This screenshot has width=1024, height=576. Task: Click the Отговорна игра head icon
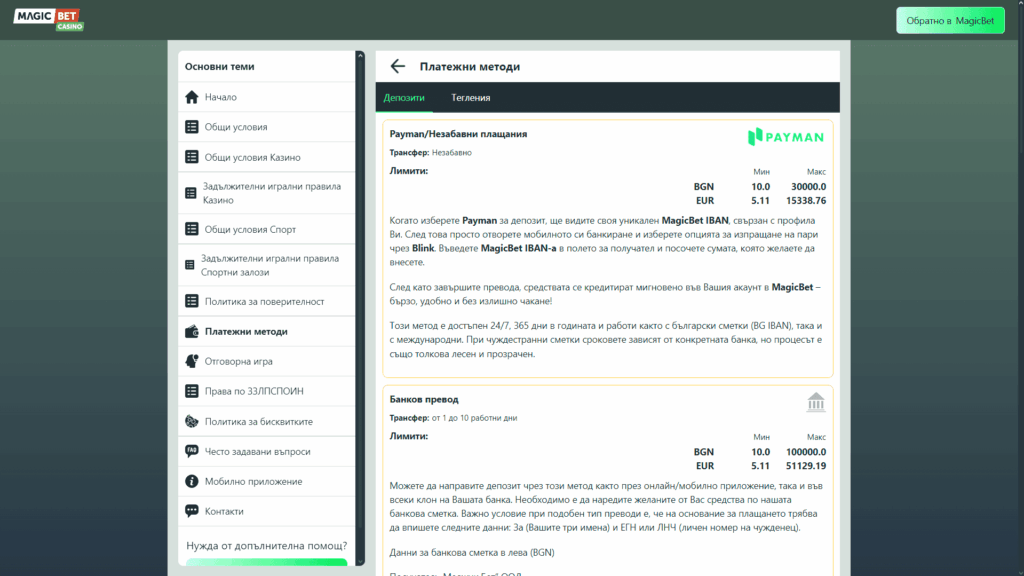click(x=192, y=361)
